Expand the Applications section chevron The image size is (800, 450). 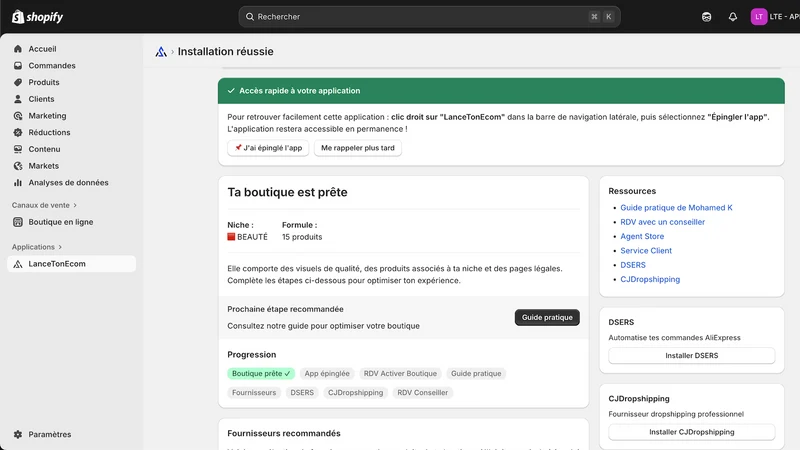click(x=60, y=247)
